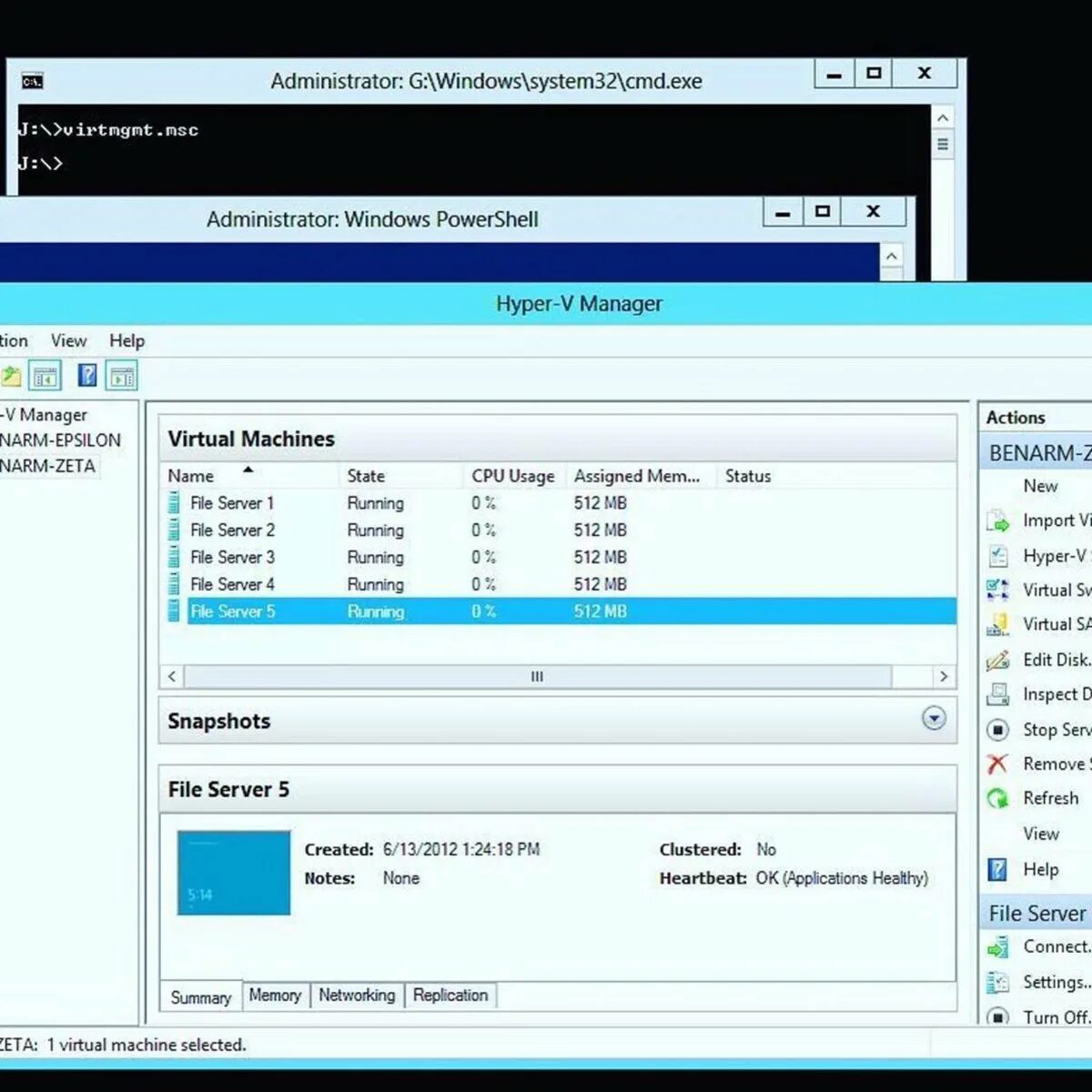Expand the Snapshots section chevron
The image size is (1092, 1092).
(934, 719)
